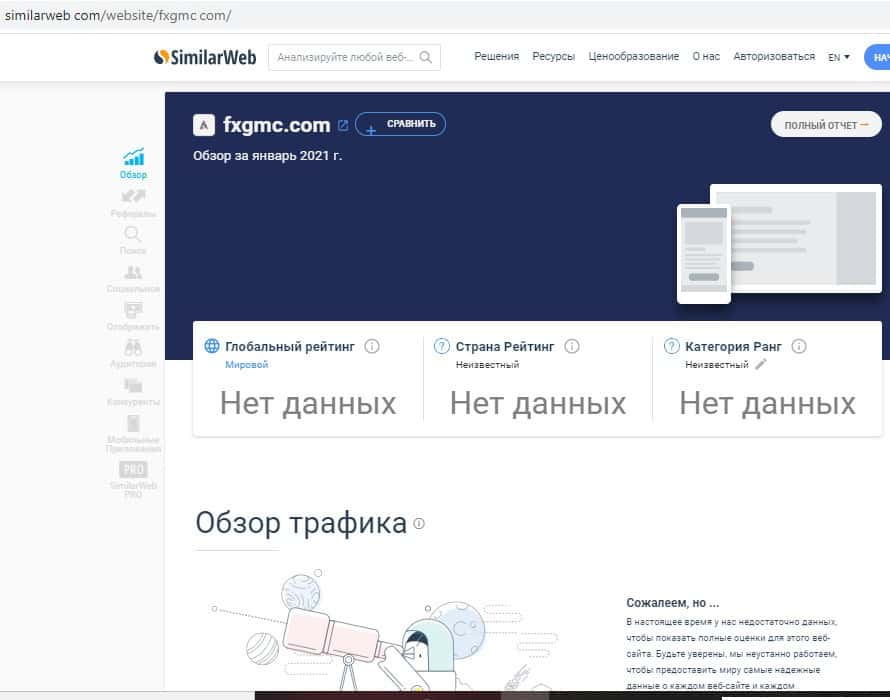This screenshot has width=890, height=700.
Task: Click the search magnifier icon
Action: (x=425, y=57)
